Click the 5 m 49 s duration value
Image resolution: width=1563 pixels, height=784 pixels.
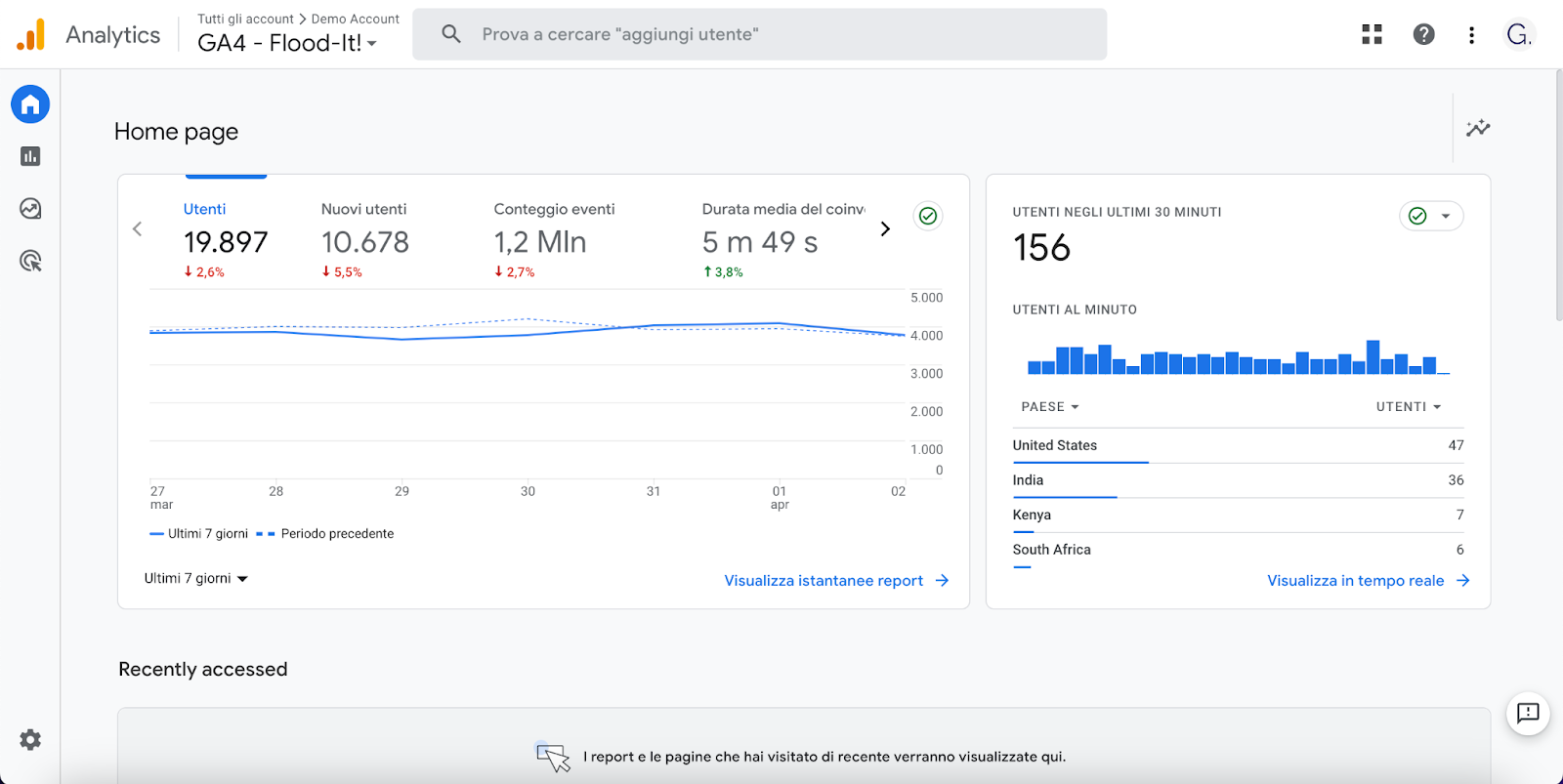[760, 242]
